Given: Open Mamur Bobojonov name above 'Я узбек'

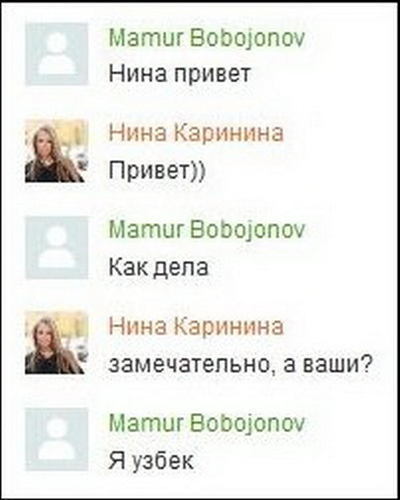Looking at the screenshot, I should click(207, 423).
